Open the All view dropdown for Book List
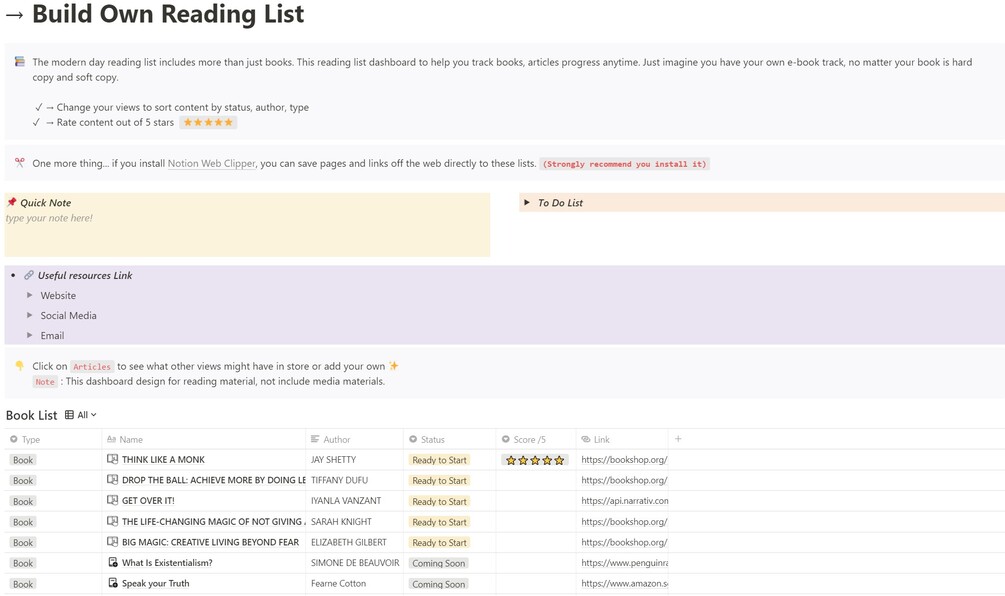This screenshot has width=1005, height=596. point(81,415)
